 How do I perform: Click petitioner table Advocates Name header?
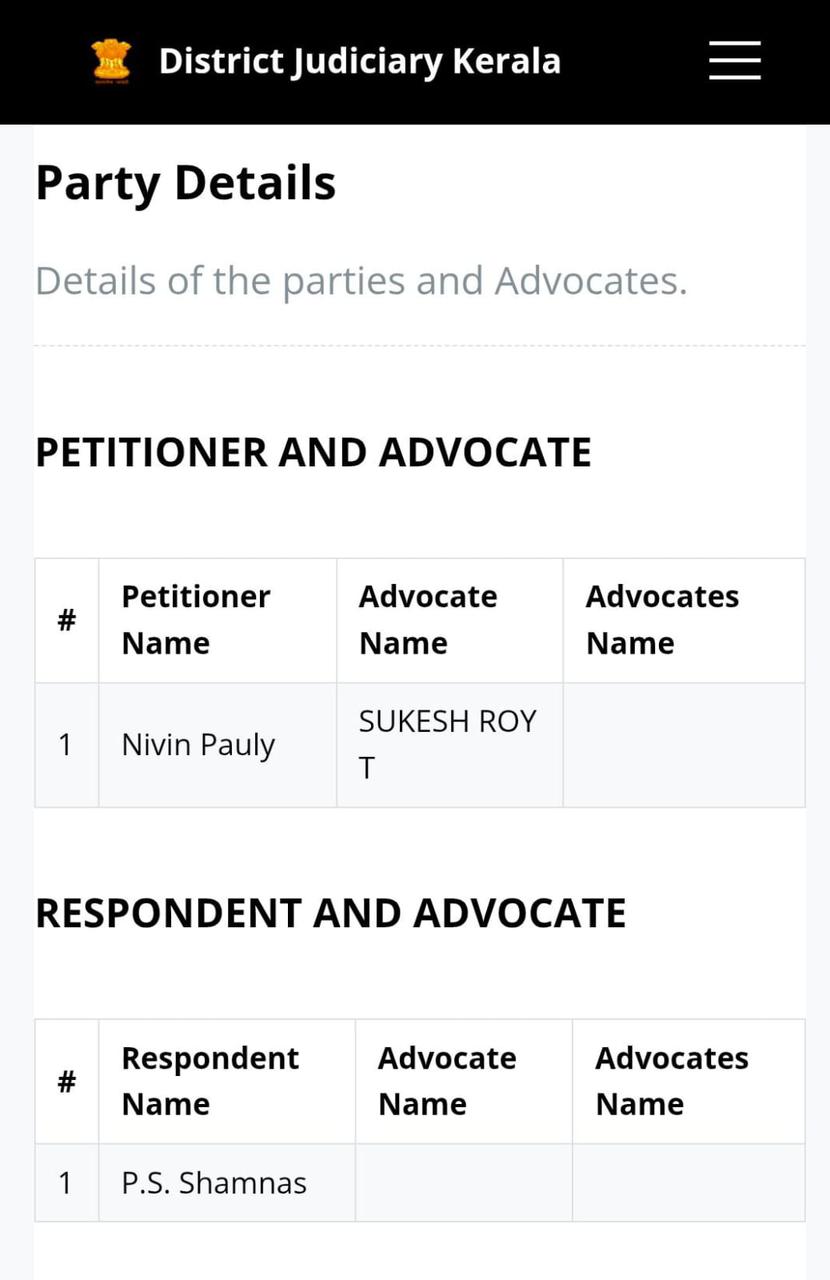[662, 620]
